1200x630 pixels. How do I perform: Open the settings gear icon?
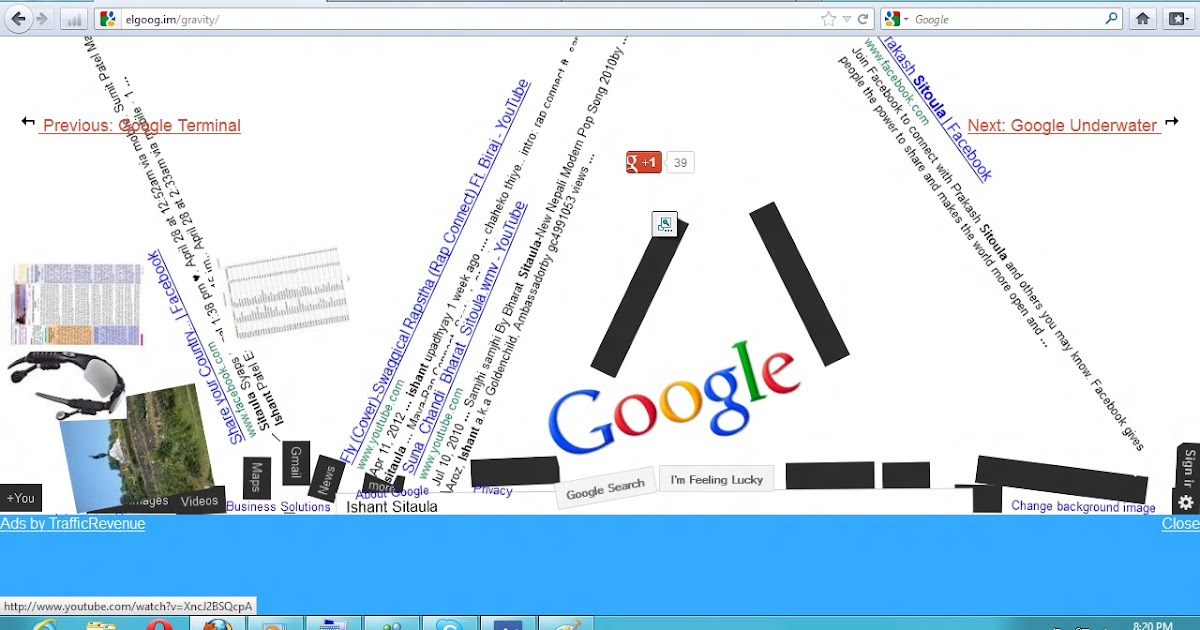1186,503
